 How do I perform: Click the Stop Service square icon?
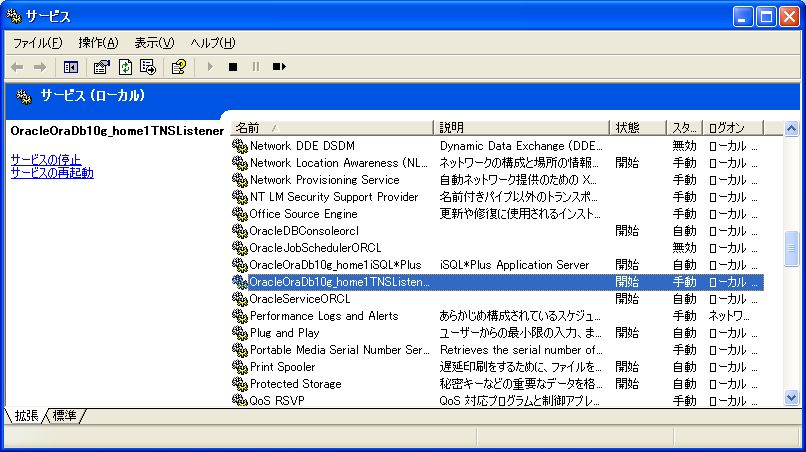click(233, 67)
